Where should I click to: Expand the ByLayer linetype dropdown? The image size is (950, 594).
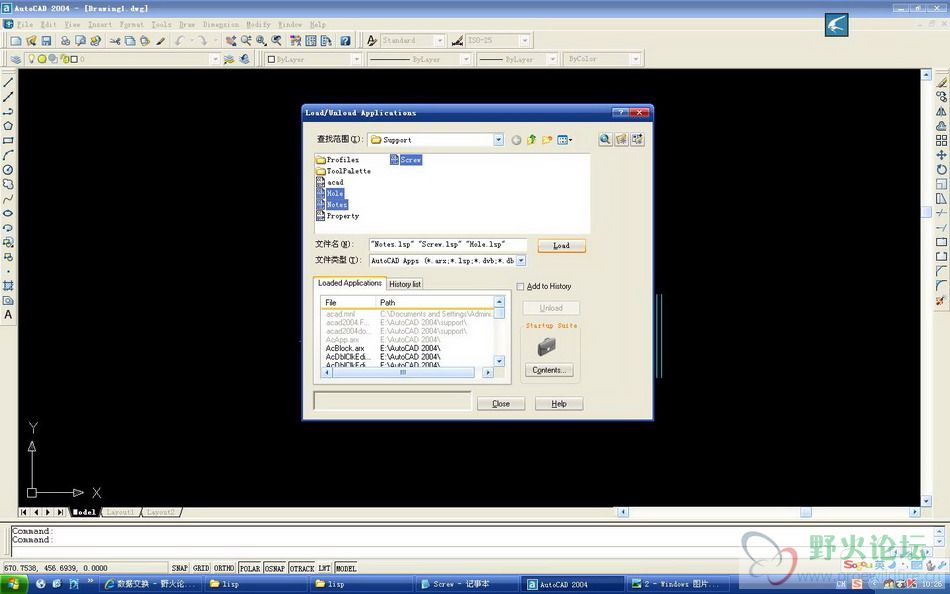[x=466, y=59]
